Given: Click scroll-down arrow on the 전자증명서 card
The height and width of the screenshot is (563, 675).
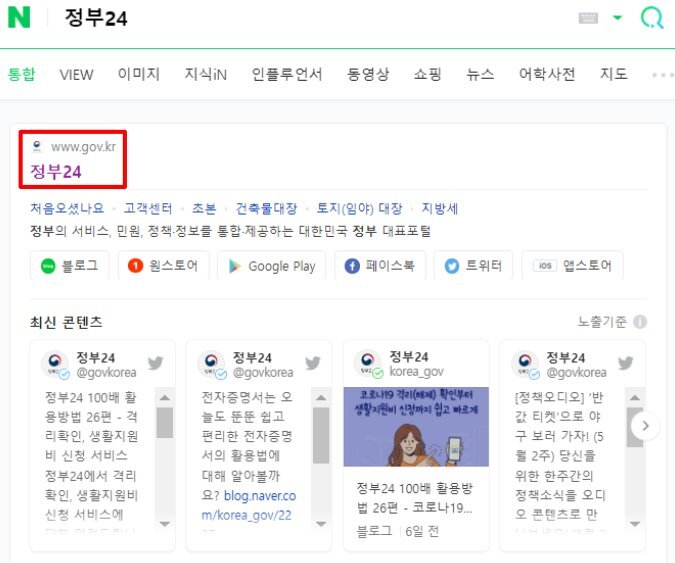Looking at the screenshot, I should coord(321,524).
